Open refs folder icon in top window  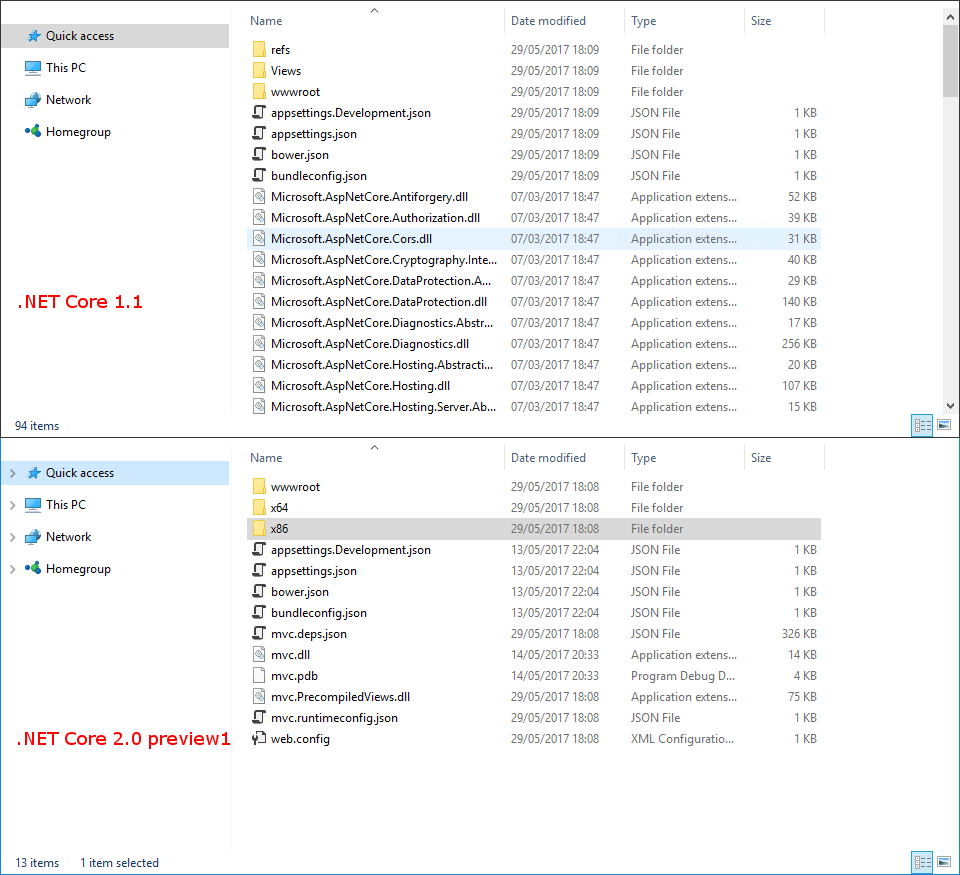click(x=260, y=49)
